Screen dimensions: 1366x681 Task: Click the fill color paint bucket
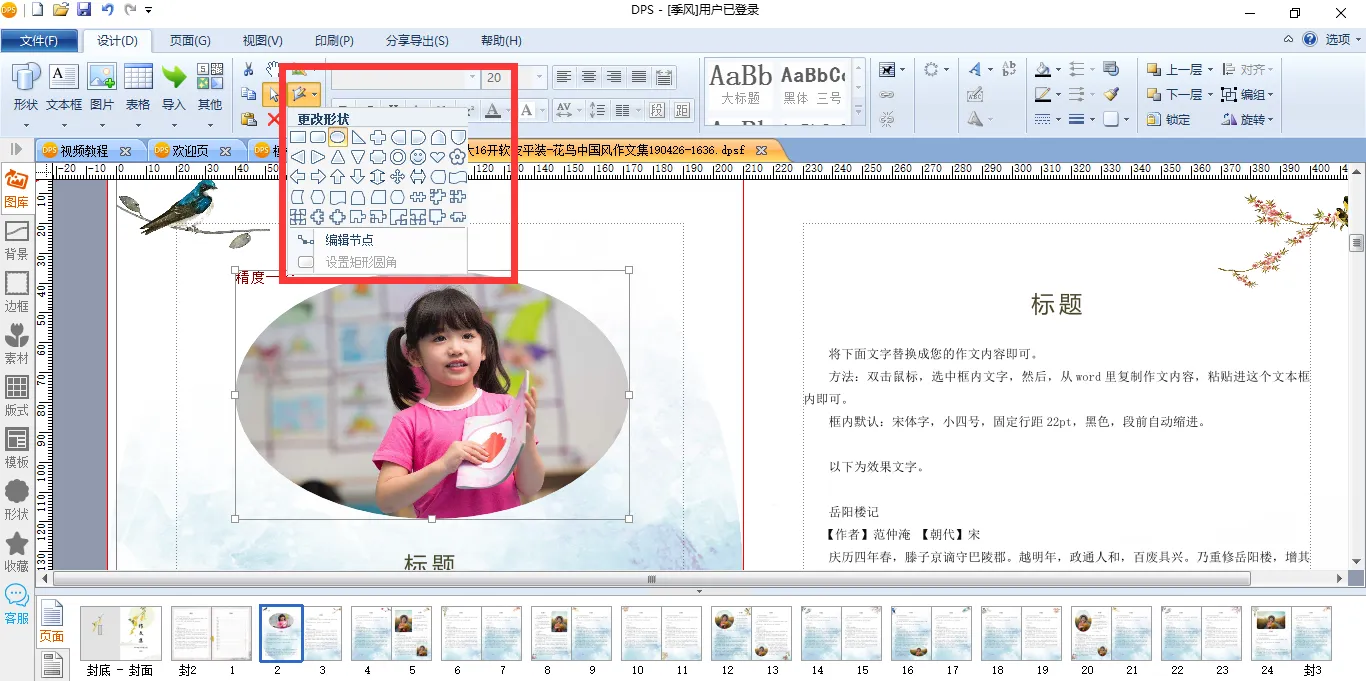(x=1043, y=70)
